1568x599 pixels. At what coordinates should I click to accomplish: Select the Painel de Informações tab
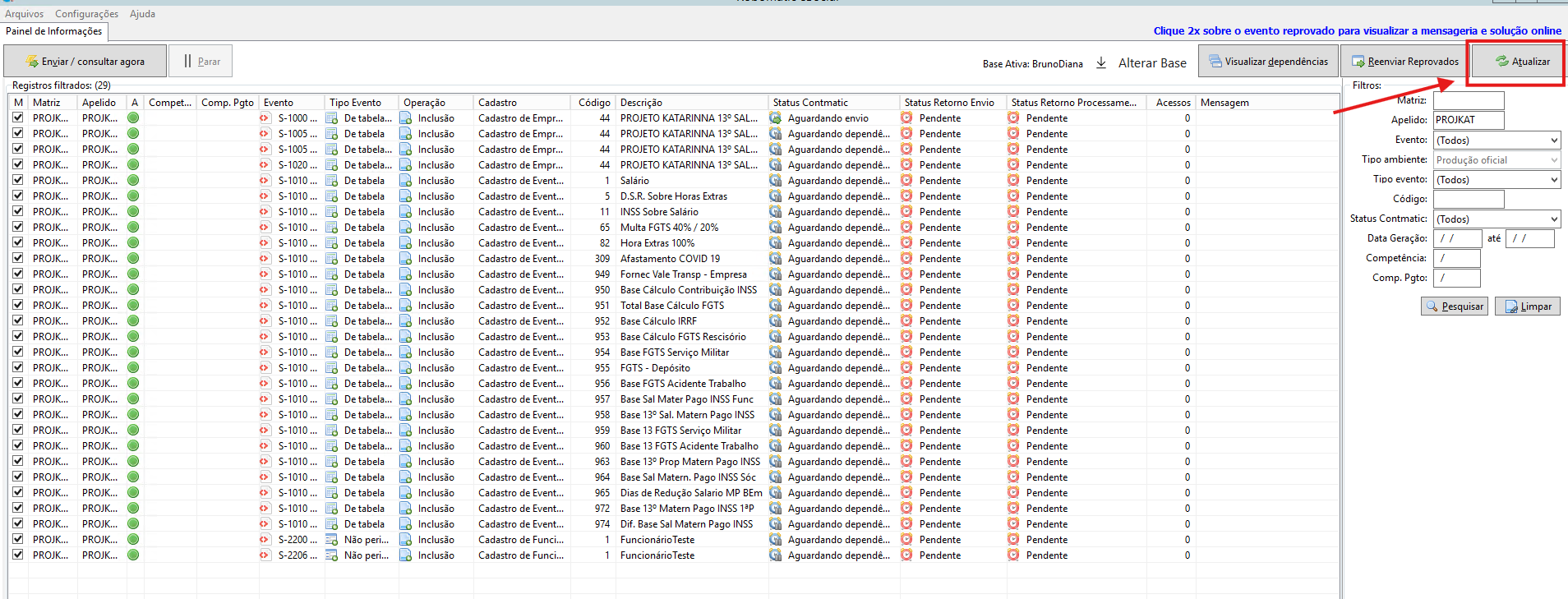tap(54, 31)
